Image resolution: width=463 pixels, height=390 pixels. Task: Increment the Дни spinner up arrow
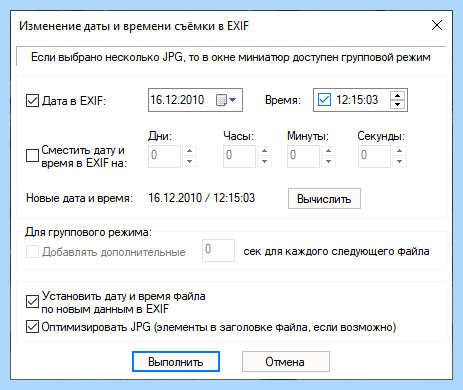click(189, 151)
